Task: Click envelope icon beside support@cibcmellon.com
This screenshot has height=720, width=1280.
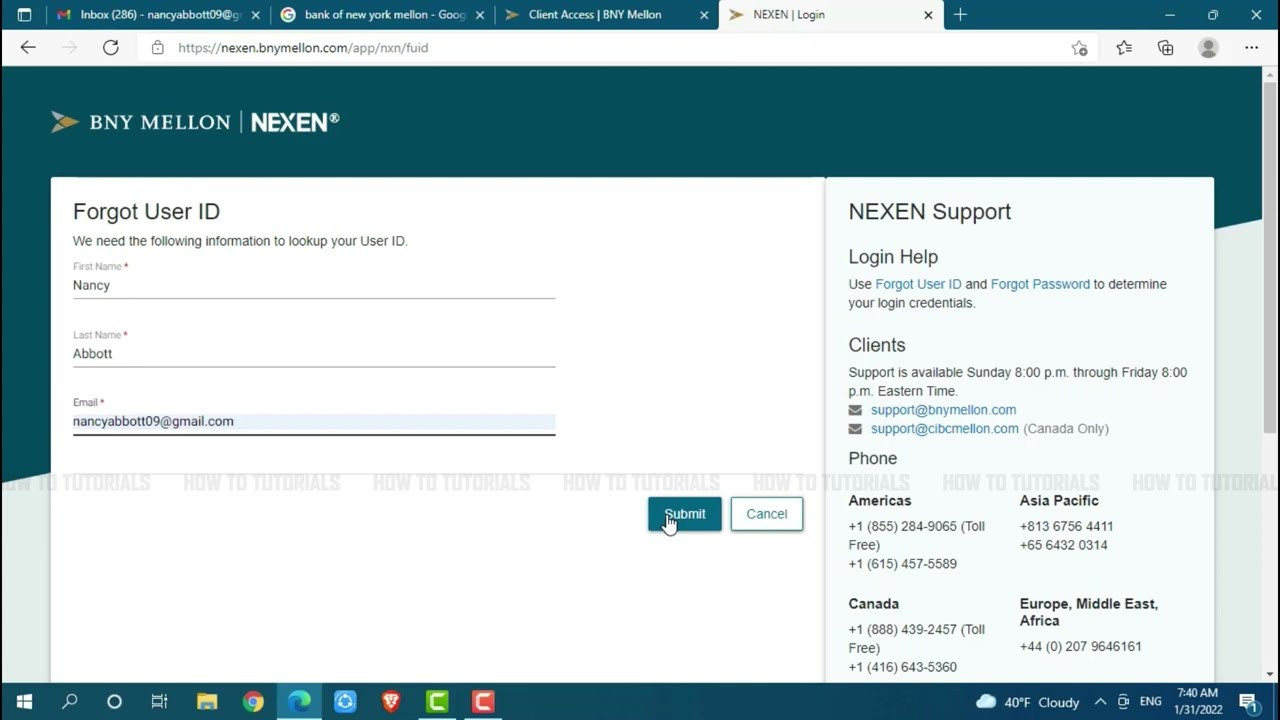Action: point(855,429)
